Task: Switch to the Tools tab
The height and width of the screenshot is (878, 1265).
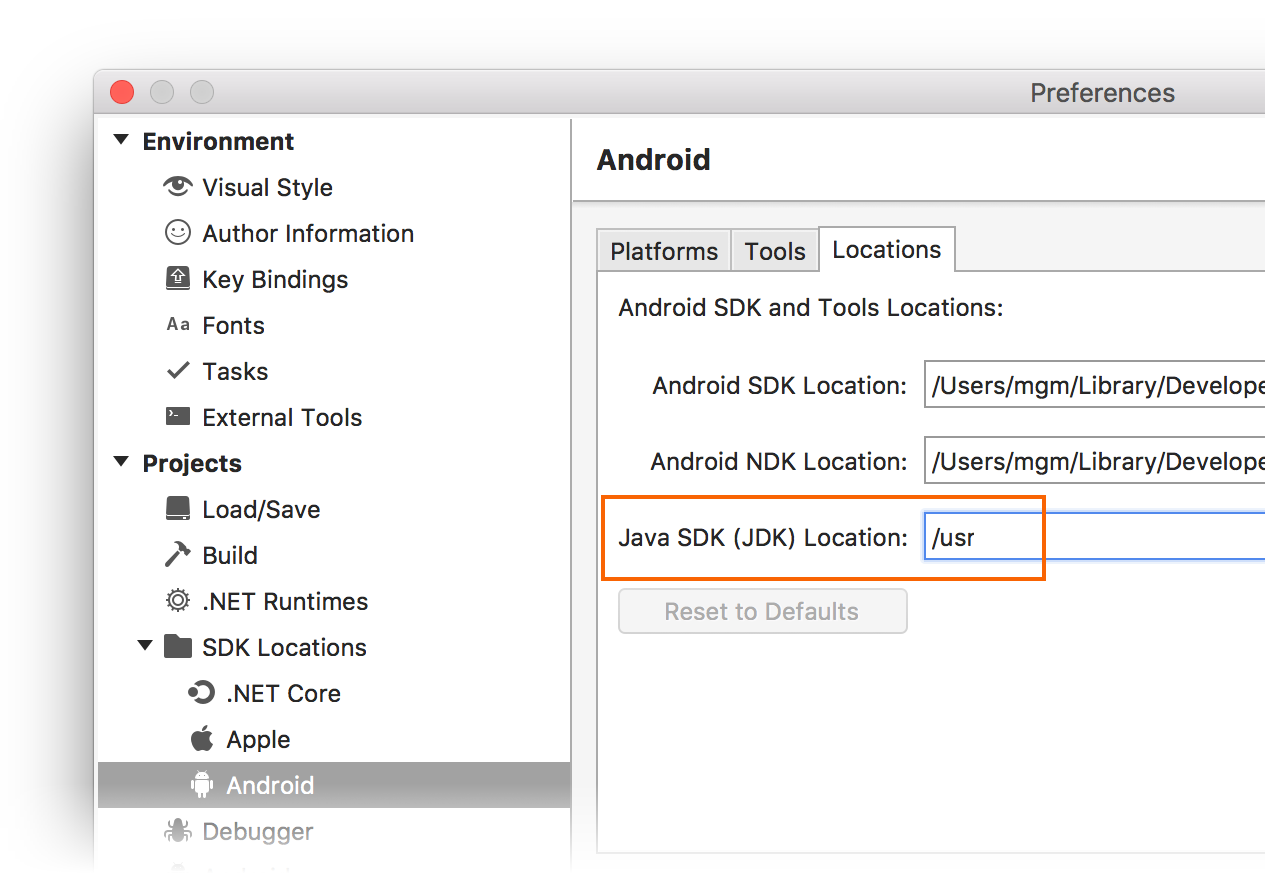Action: 775,250
